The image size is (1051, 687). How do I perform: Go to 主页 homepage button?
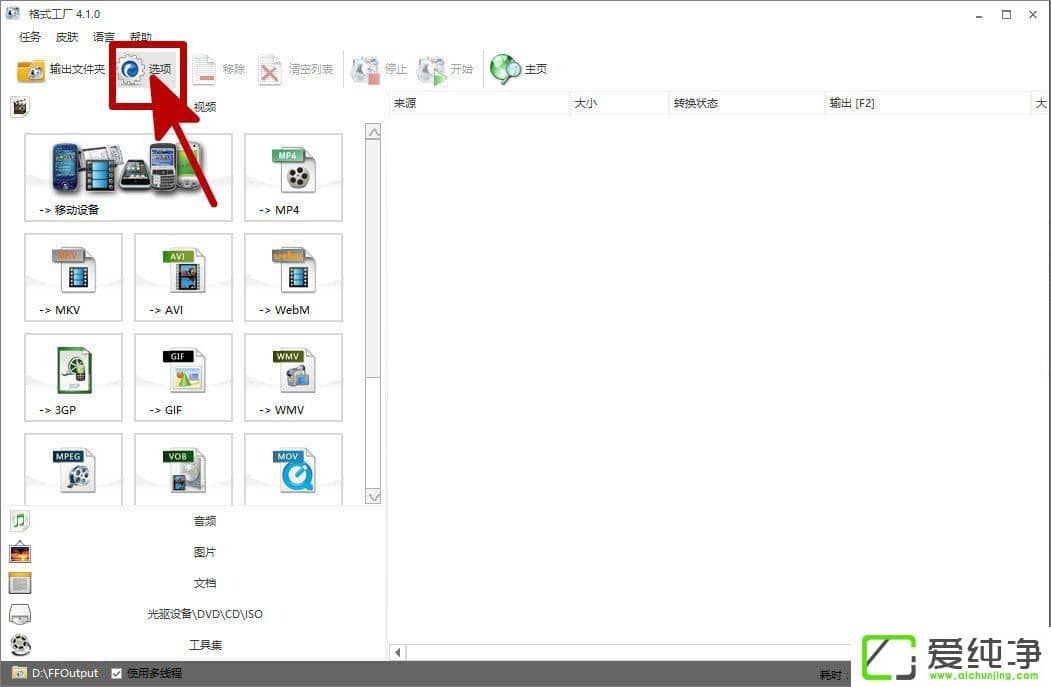tap(520, 69)
